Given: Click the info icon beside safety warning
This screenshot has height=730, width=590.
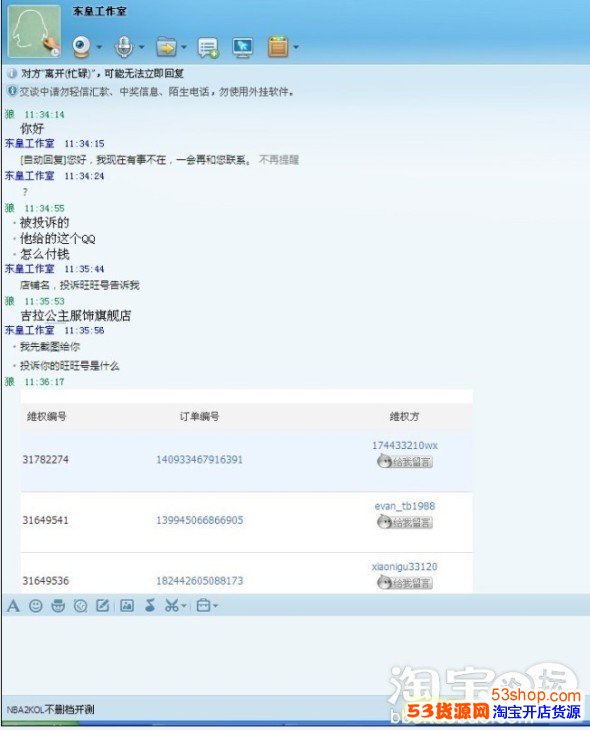Looking at the screenshot, I should pyautogui.click(x=12, y=91).
